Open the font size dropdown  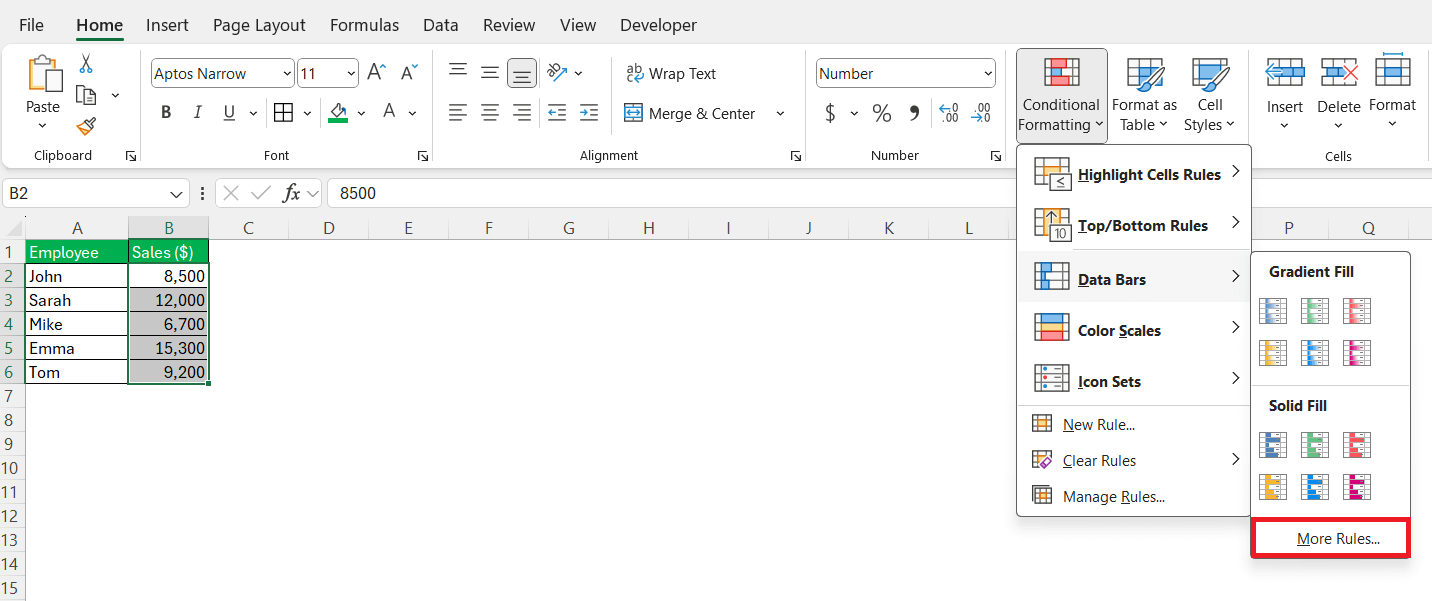point(351,73)
